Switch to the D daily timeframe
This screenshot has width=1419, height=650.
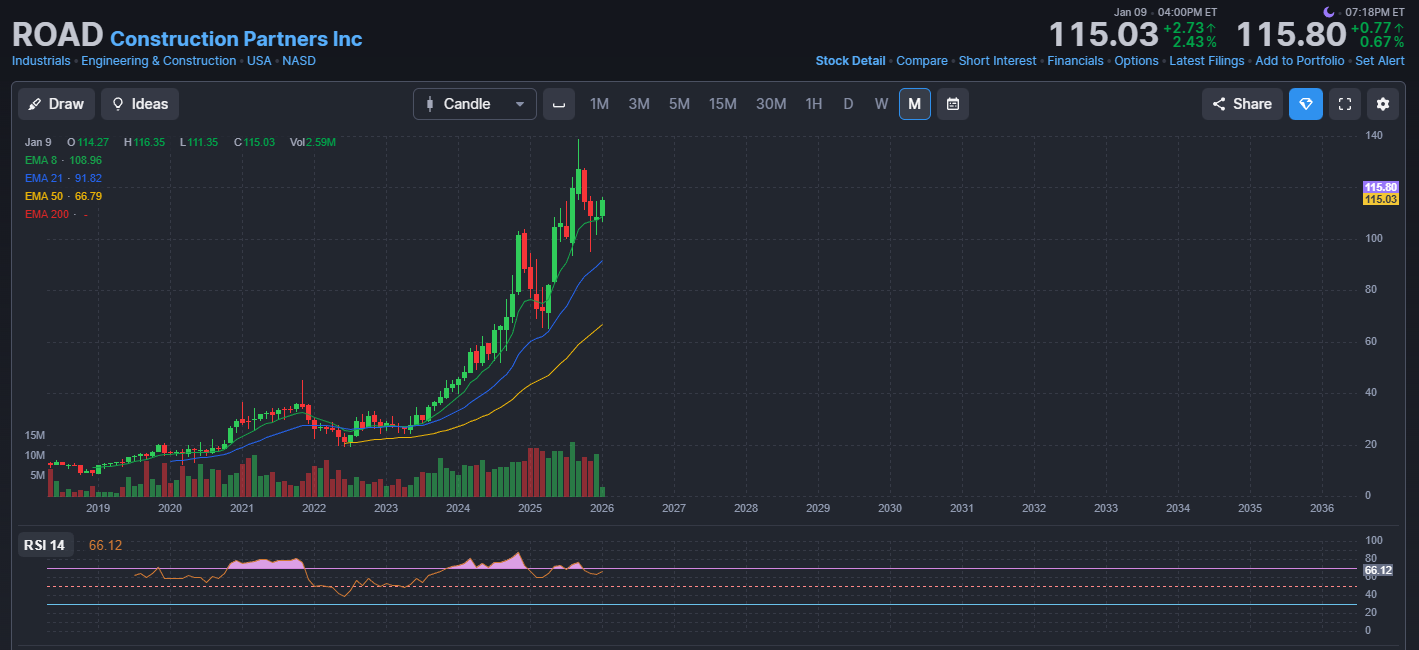(848, 104)
